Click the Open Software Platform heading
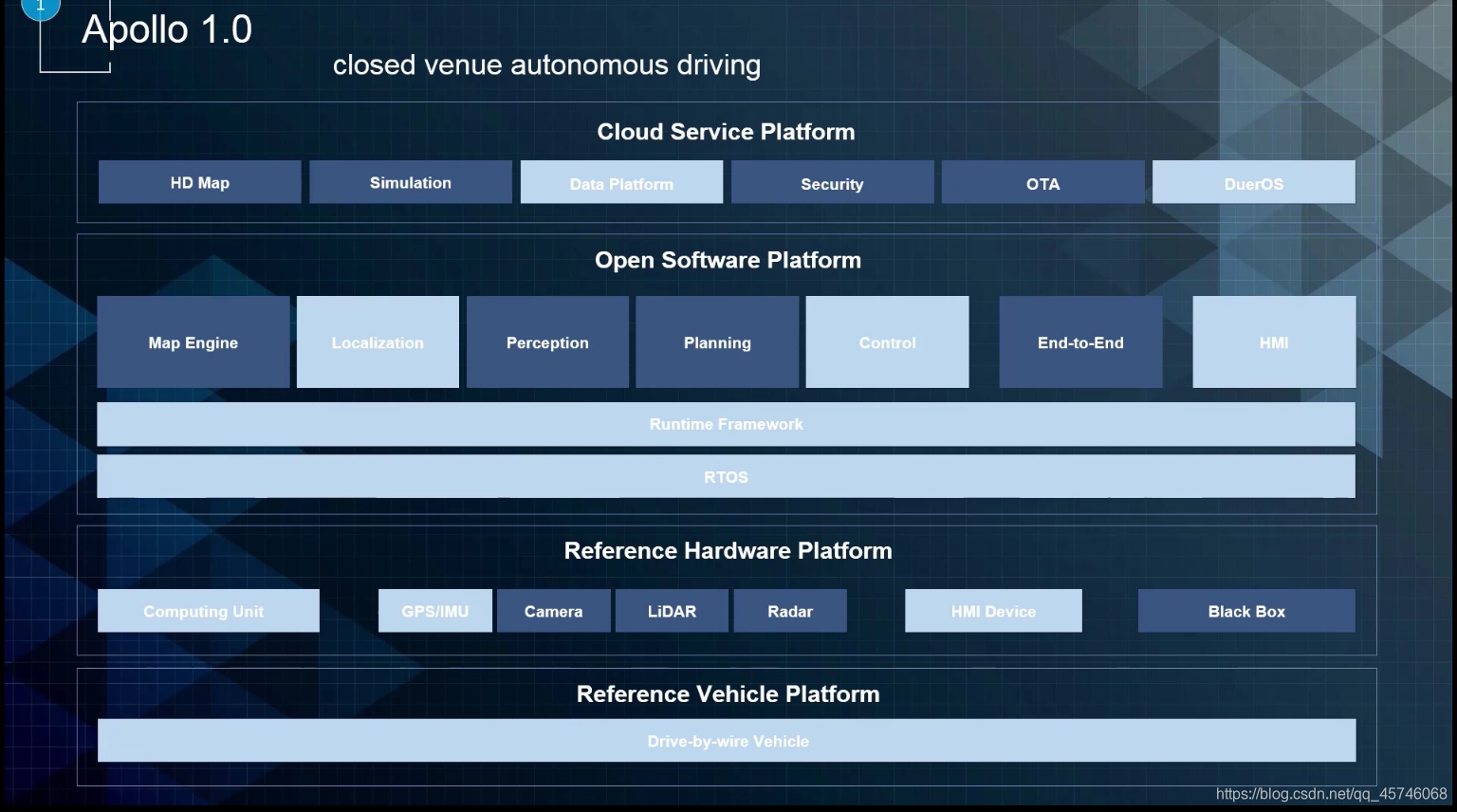Viewport: 1457px width, 812px height. (x=728, y=260)
